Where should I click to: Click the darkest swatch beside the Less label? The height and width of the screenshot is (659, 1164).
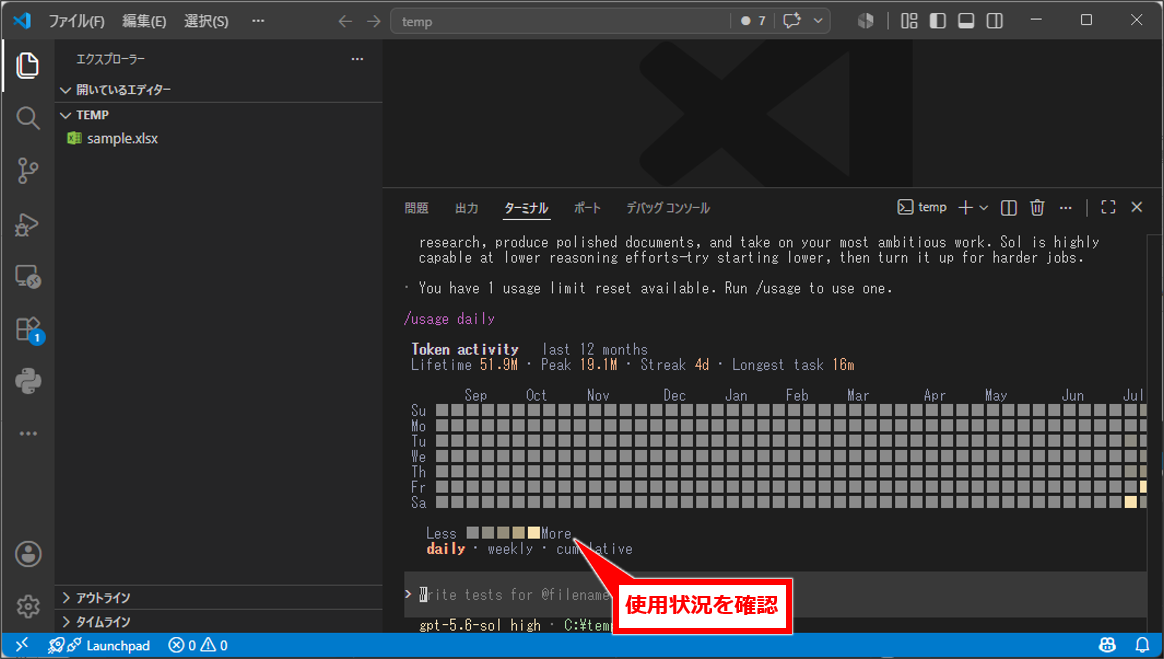[x=472, y=533]
